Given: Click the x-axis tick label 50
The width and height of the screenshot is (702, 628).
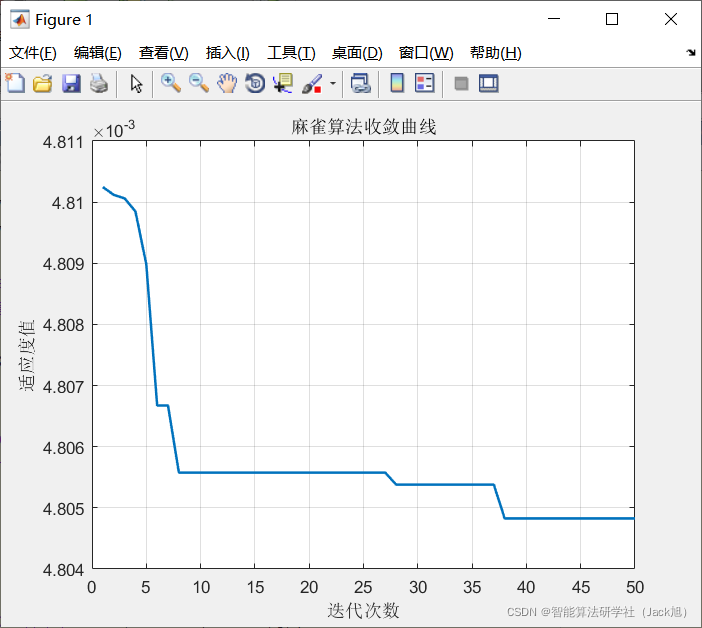Looking at the screenshot, I should point(635,587).
